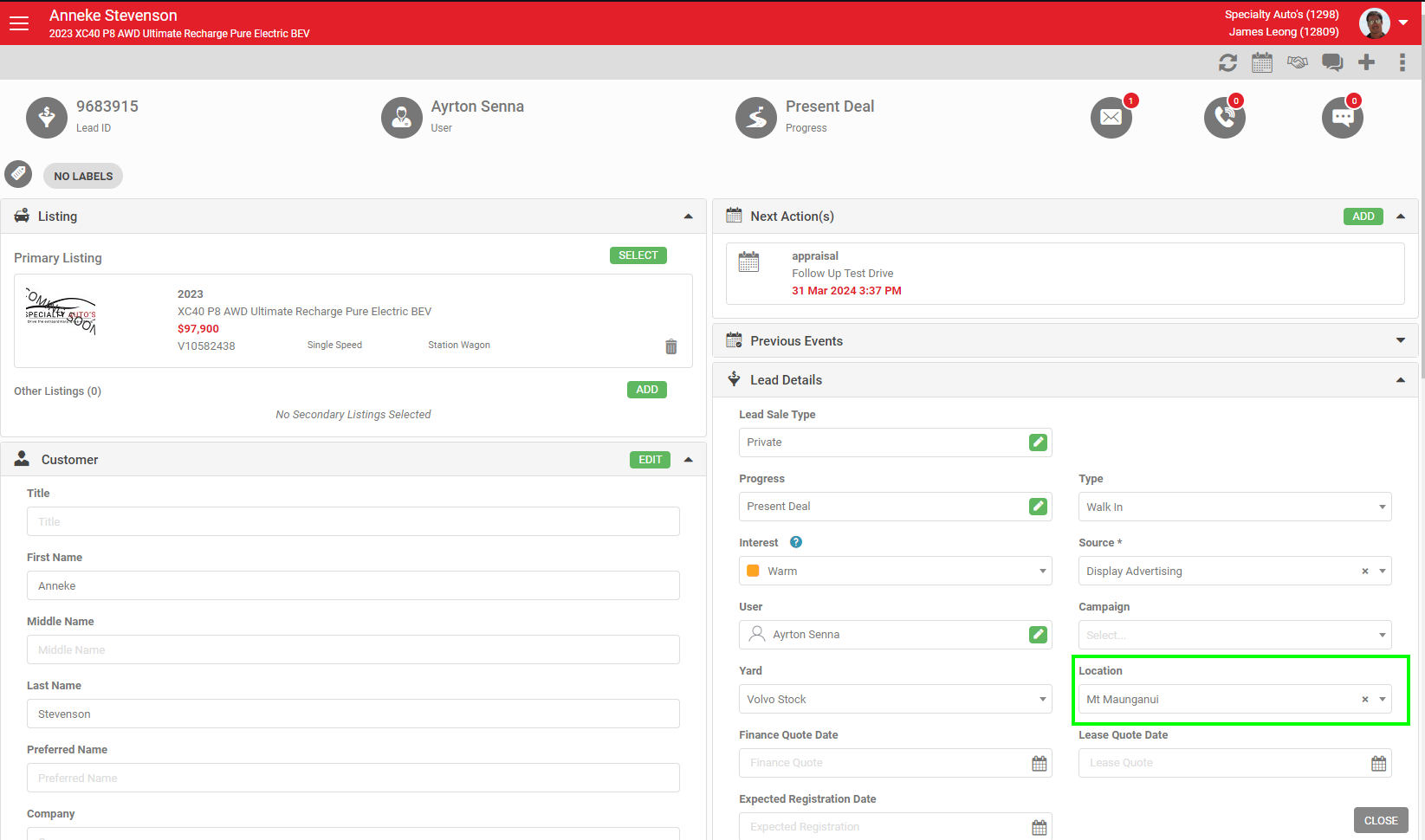Delete primary listing with trash icon

pos(670,346)
